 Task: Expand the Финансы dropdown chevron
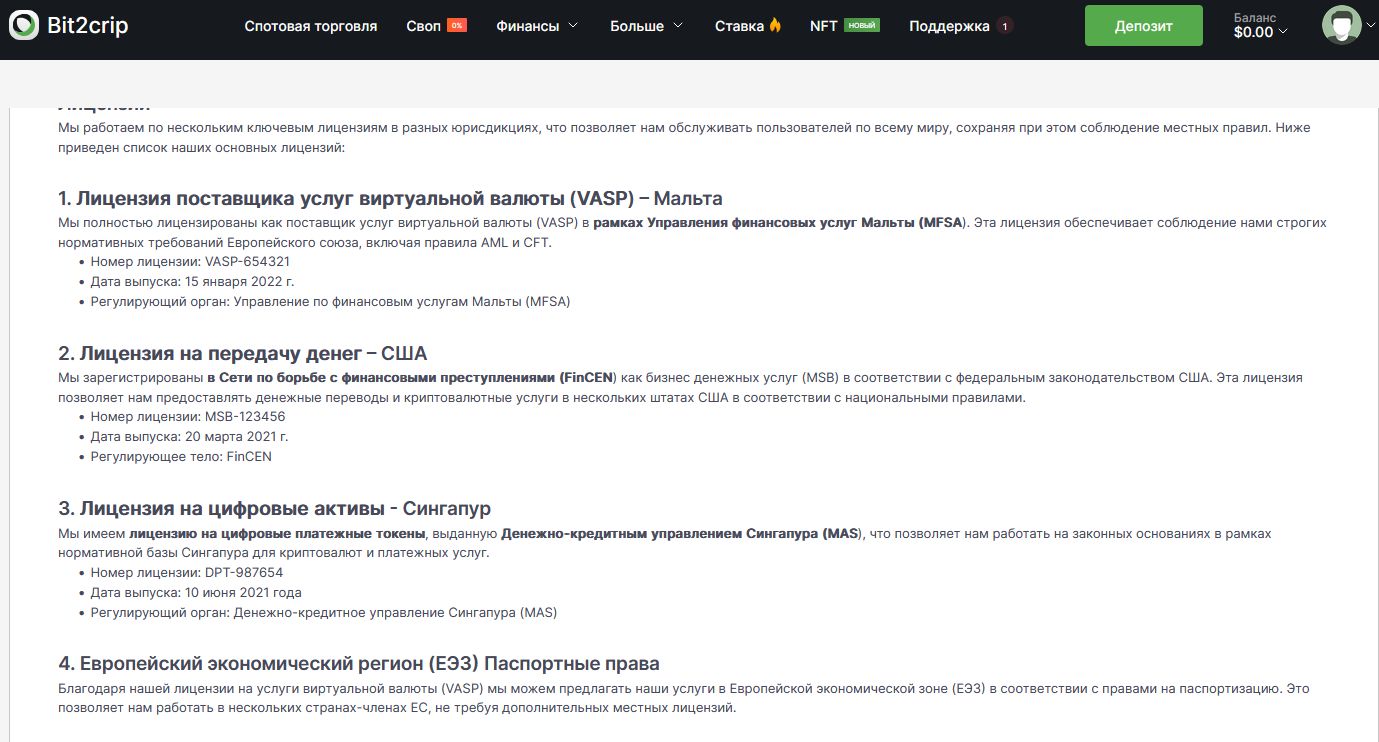573,26
